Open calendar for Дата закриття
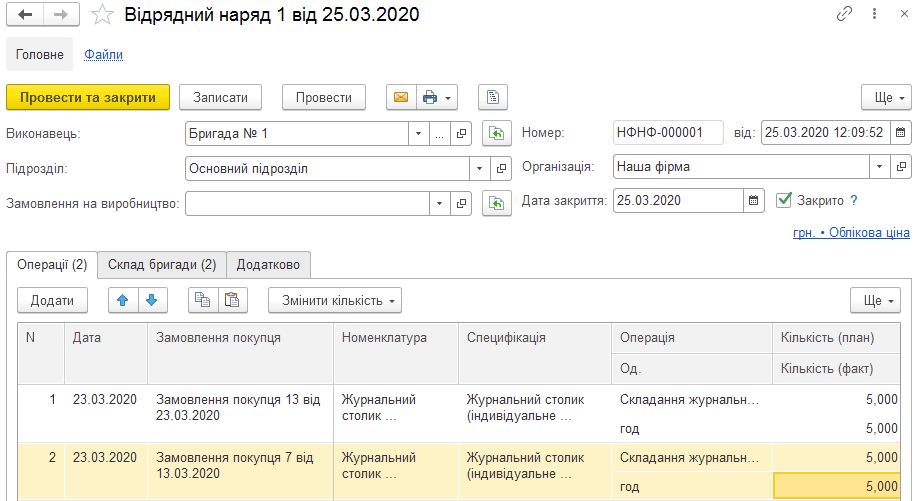The height and width of the screenshot is (501, 918). (x=753, y=201)
